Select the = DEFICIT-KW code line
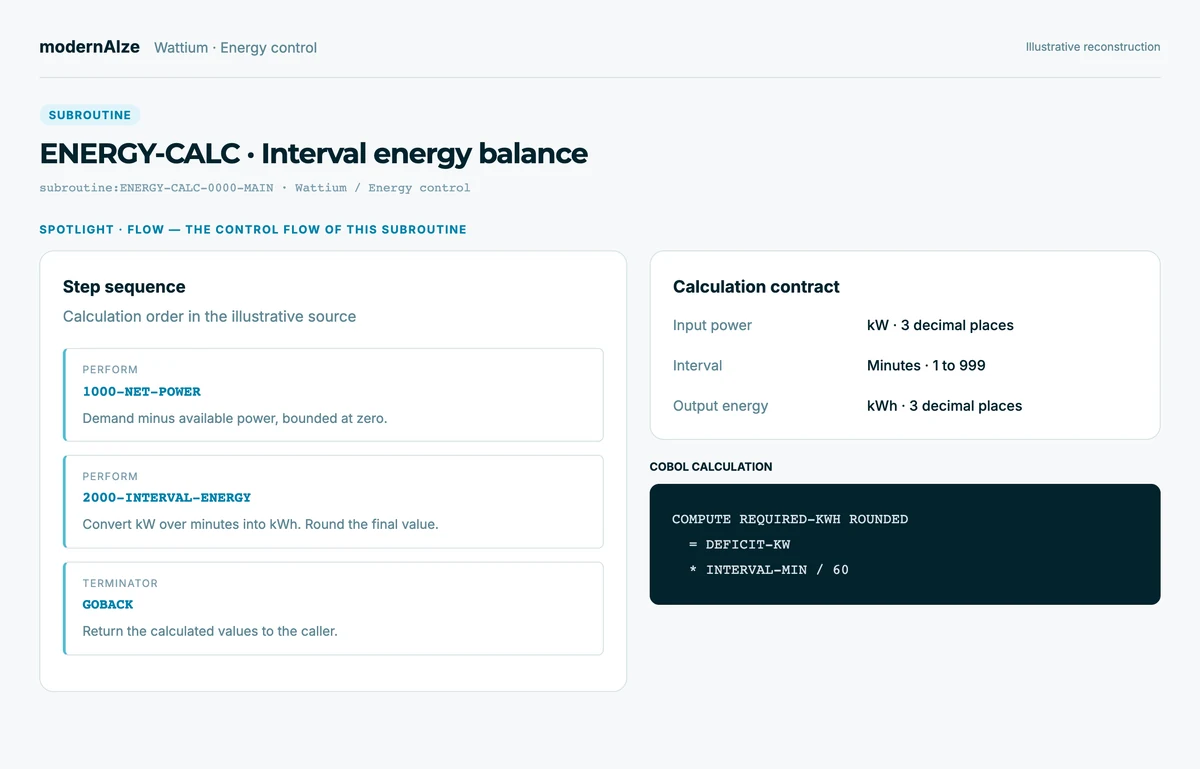 (x=739, y=544)
